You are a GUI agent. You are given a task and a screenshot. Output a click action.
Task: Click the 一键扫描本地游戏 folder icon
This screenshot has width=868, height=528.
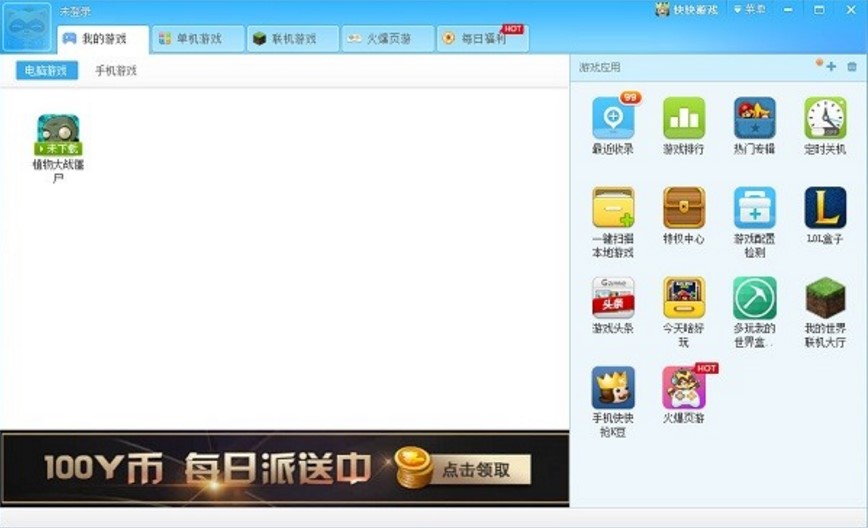click(613, 208)
